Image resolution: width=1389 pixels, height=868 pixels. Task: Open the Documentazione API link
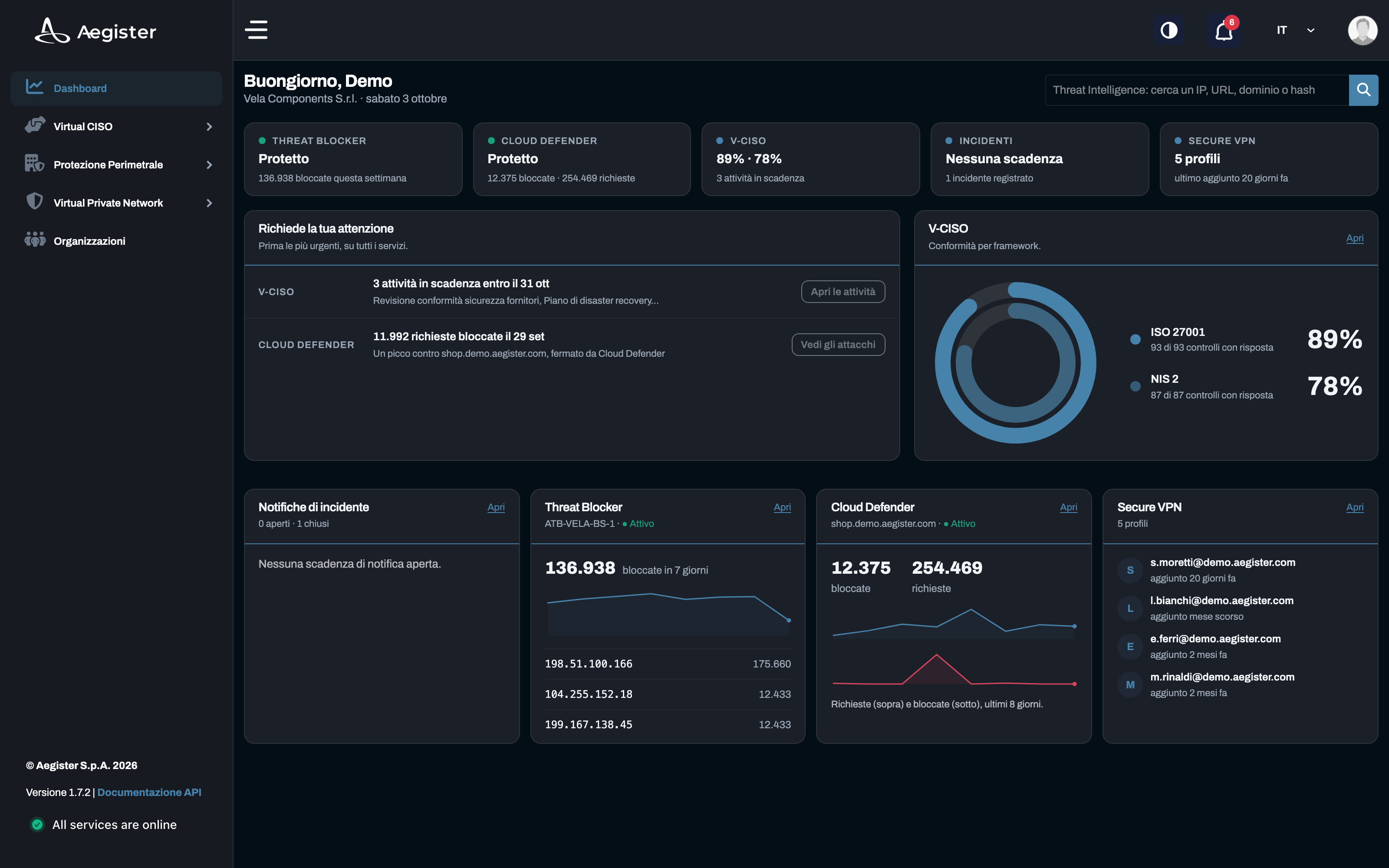click(149, 792)
